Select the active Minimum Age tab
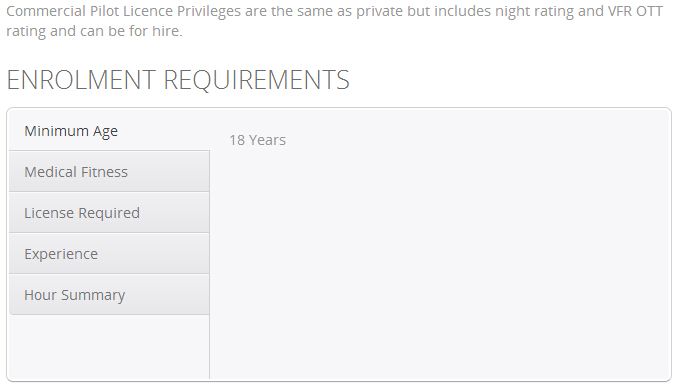 (x=109, y=131)
